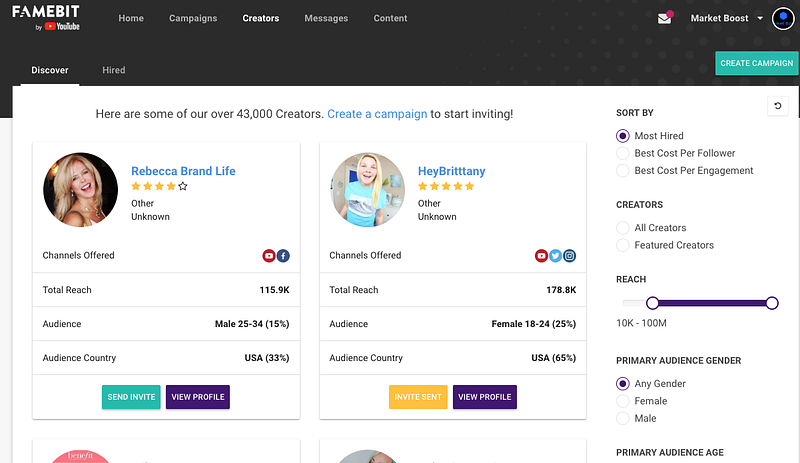Image resolution: width=800 pixels, height=463 pixels.
Task: Open the Creators navigation item
Action: point(261,18)
